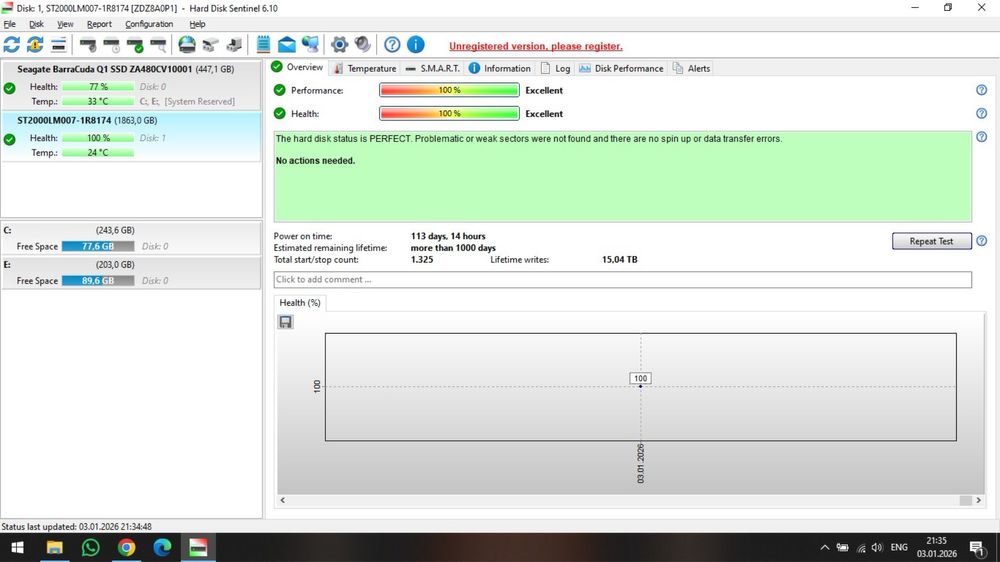
Task: Click help icon next to Repeat Test
Action: click(982, 241)
